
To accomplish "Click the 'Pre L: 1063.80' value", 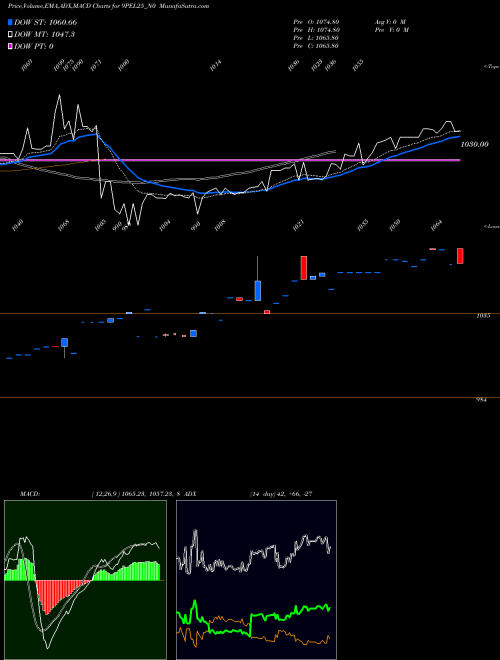I will point(316,38).
